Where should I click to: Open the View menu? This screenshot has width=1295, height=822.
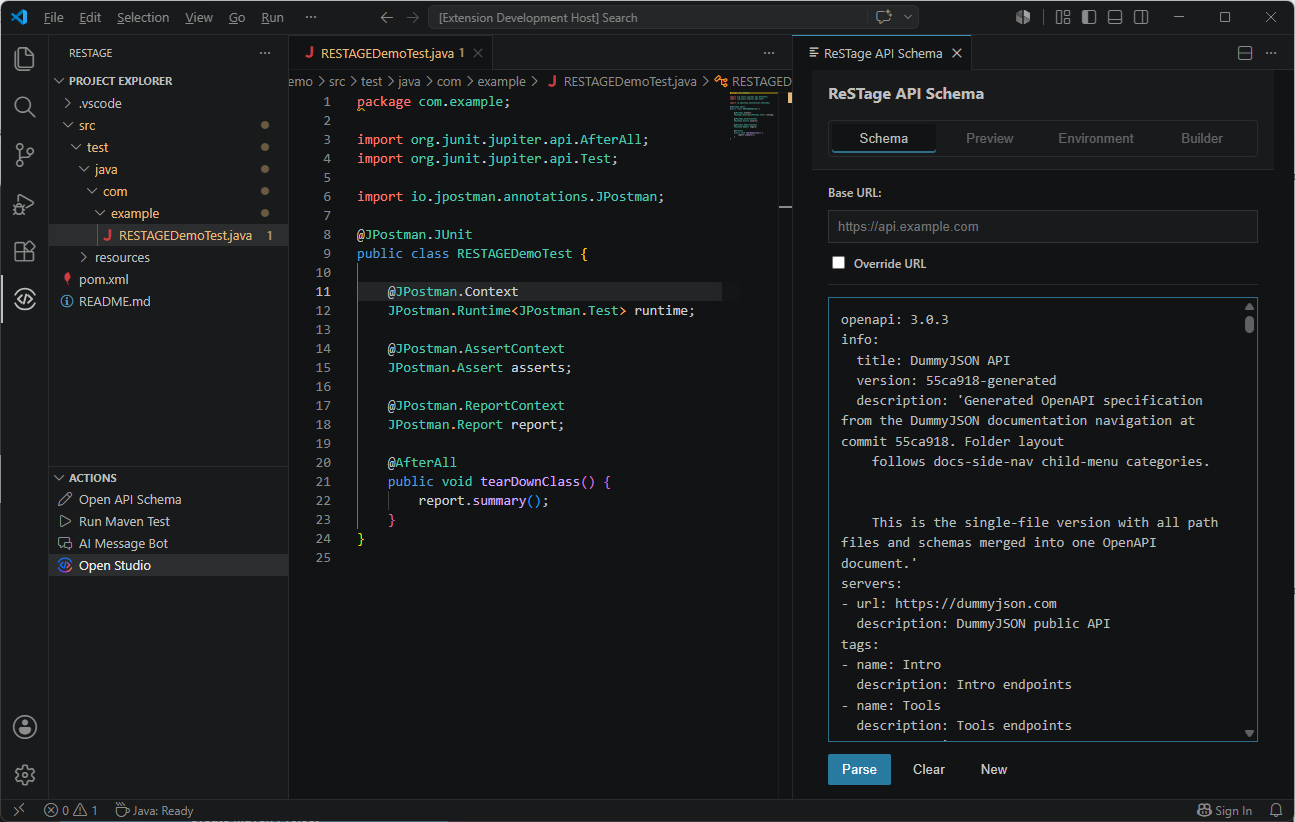[x=199, y=17]
